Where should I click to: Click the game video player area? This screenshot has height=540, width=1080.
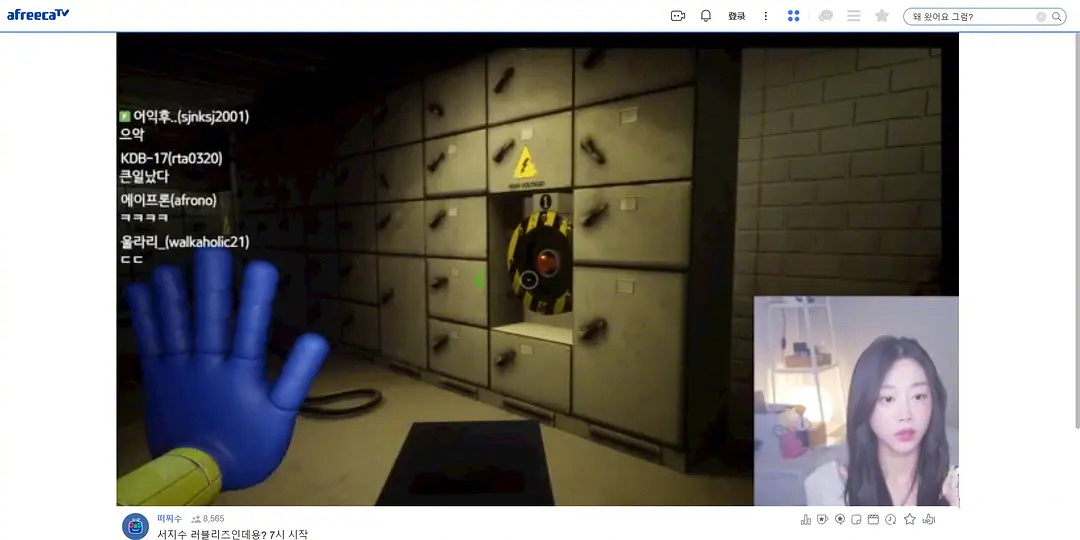pyautogui.click(x=537, y=269)
